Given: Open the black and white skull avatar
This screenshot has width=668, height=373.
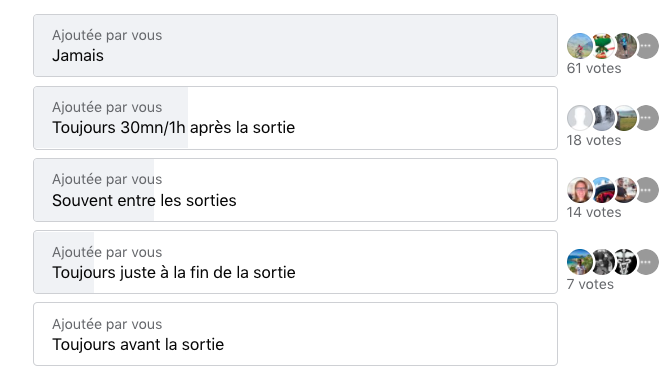Looking at the screenshot, I should pos(625,262).
